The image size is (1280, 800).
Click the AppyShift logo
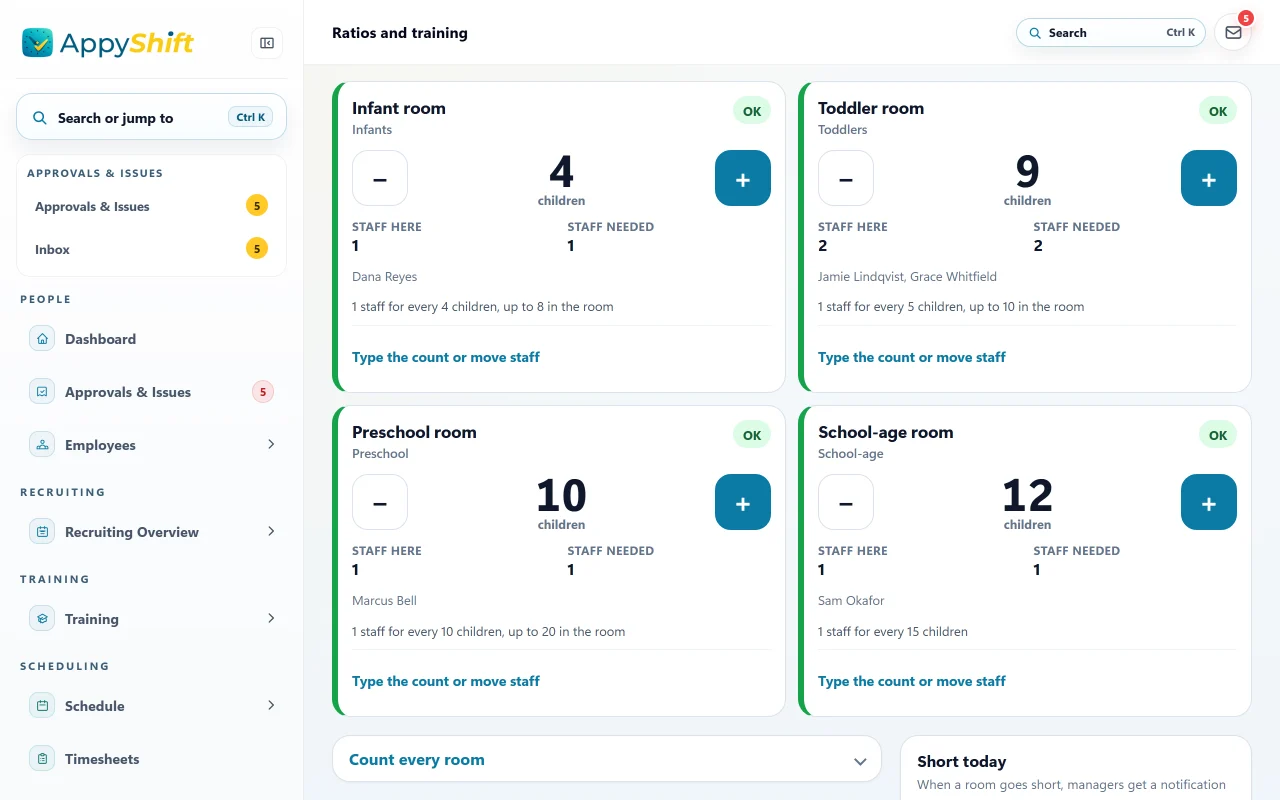[x=108, y=43]
